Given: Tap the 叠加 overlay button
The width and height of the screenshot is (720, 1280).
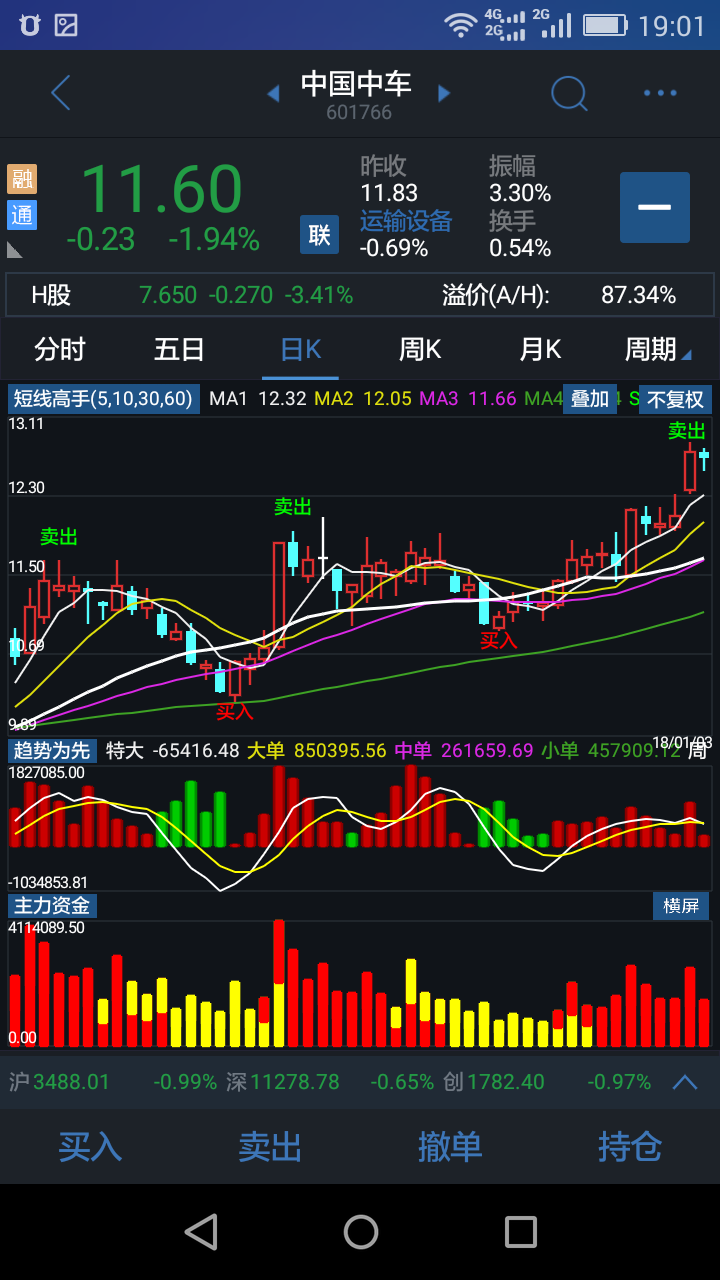Looking at the screenshot, I should pos(590,399).
